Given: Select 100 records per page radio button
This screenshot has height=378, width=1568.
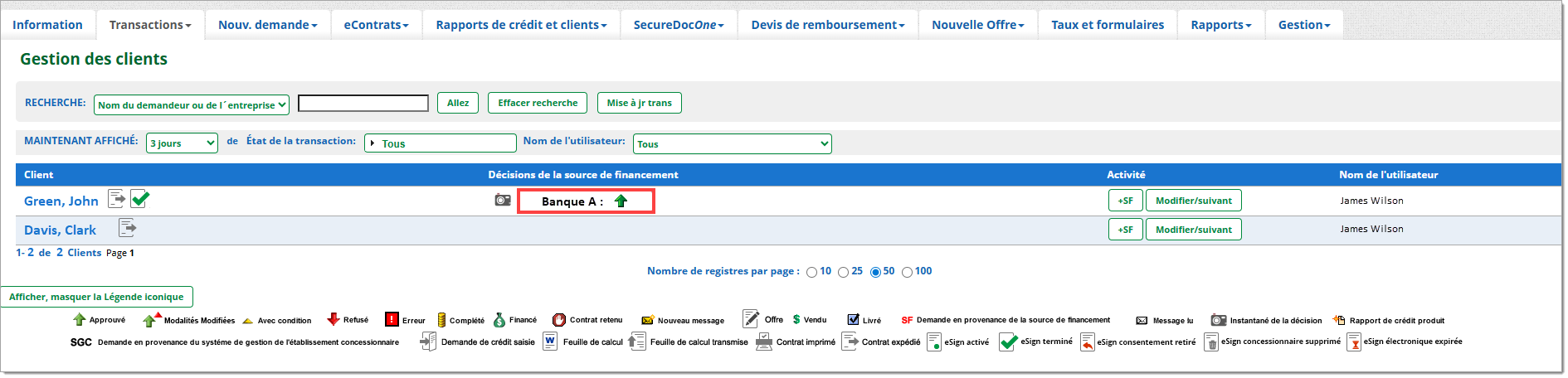Looking at the screenshot, I should tap(907, 272).
